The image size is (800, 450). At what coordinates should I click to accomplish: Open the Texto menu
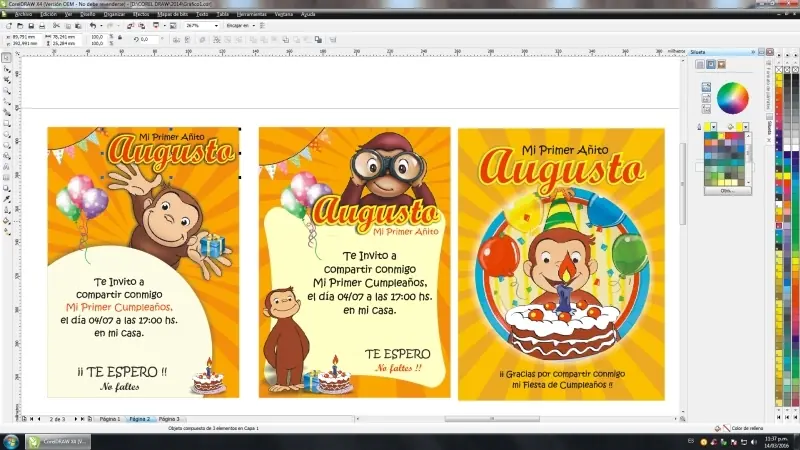202,14
